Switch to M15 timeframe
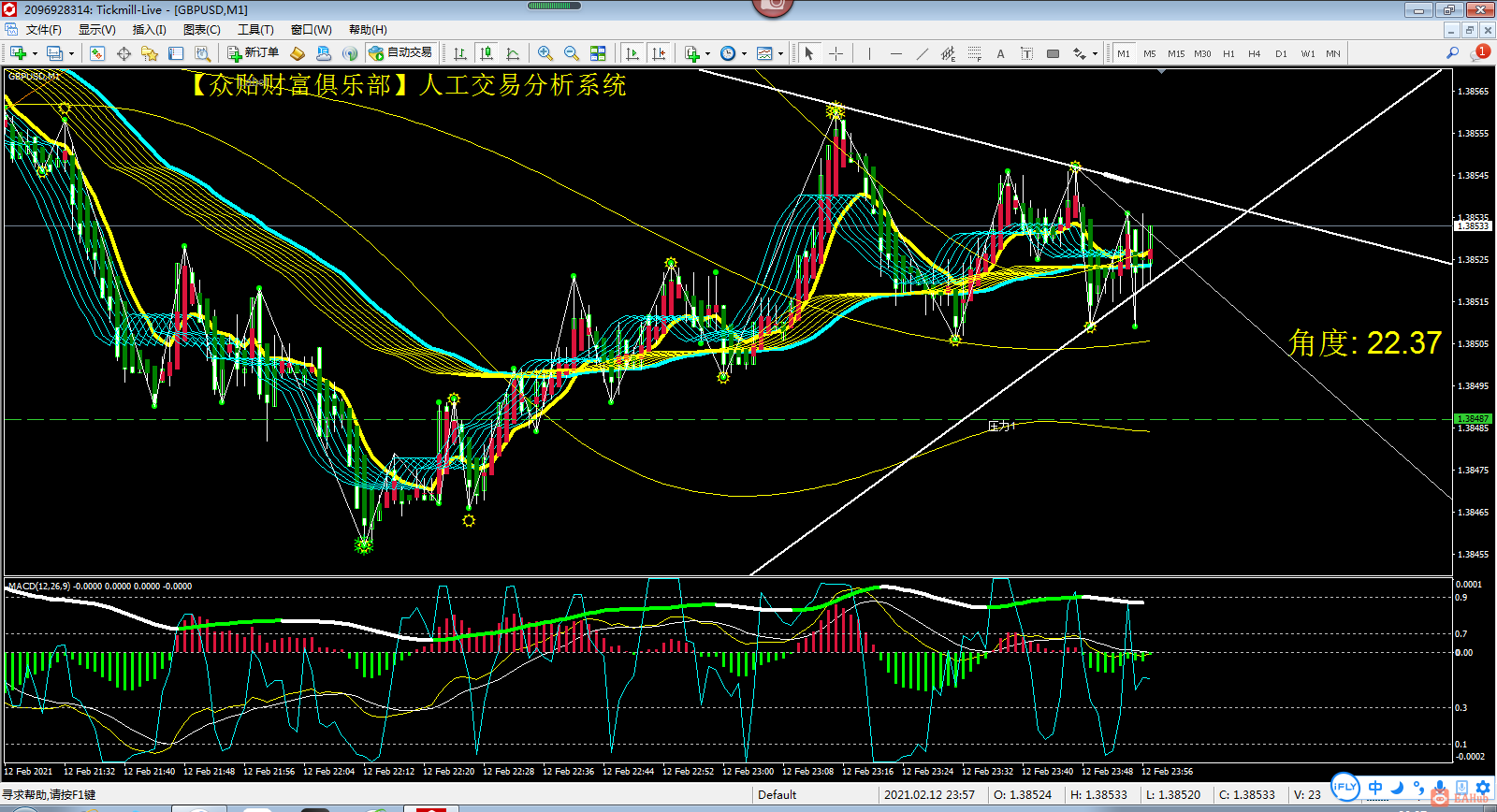Image resolution: width=1497 pixels, height=812 pixels. click(x=1176, y=53)
